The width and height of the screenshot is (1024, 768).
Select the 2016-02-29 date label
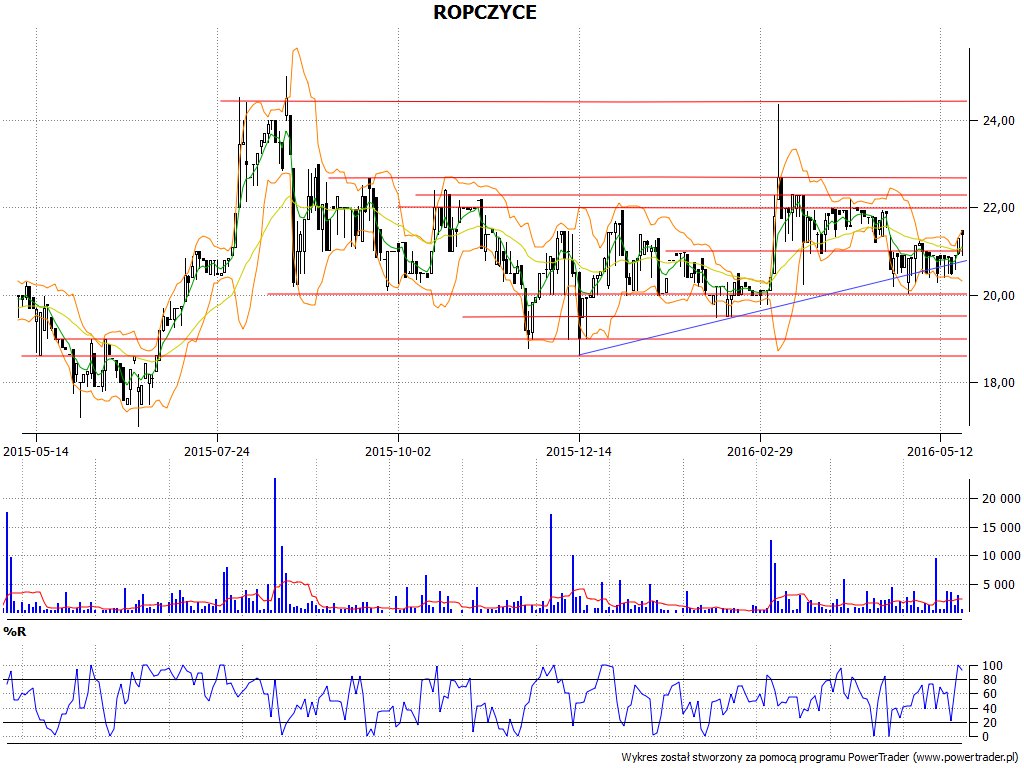pos(760,451)
